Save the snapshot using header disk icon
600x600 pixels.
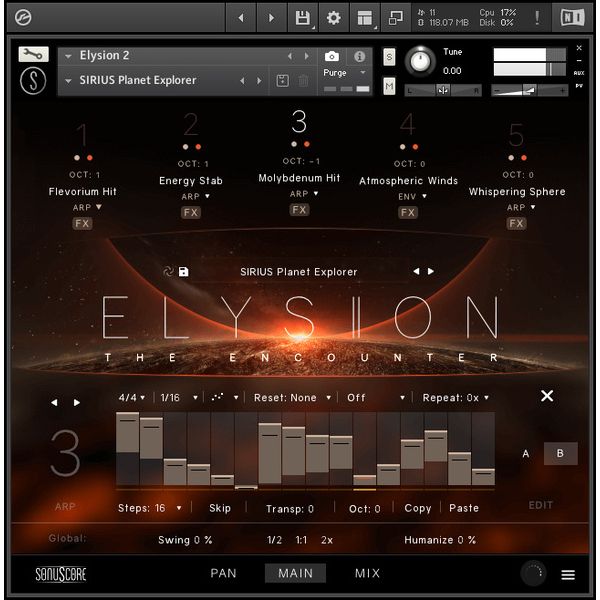click(282, 81)
